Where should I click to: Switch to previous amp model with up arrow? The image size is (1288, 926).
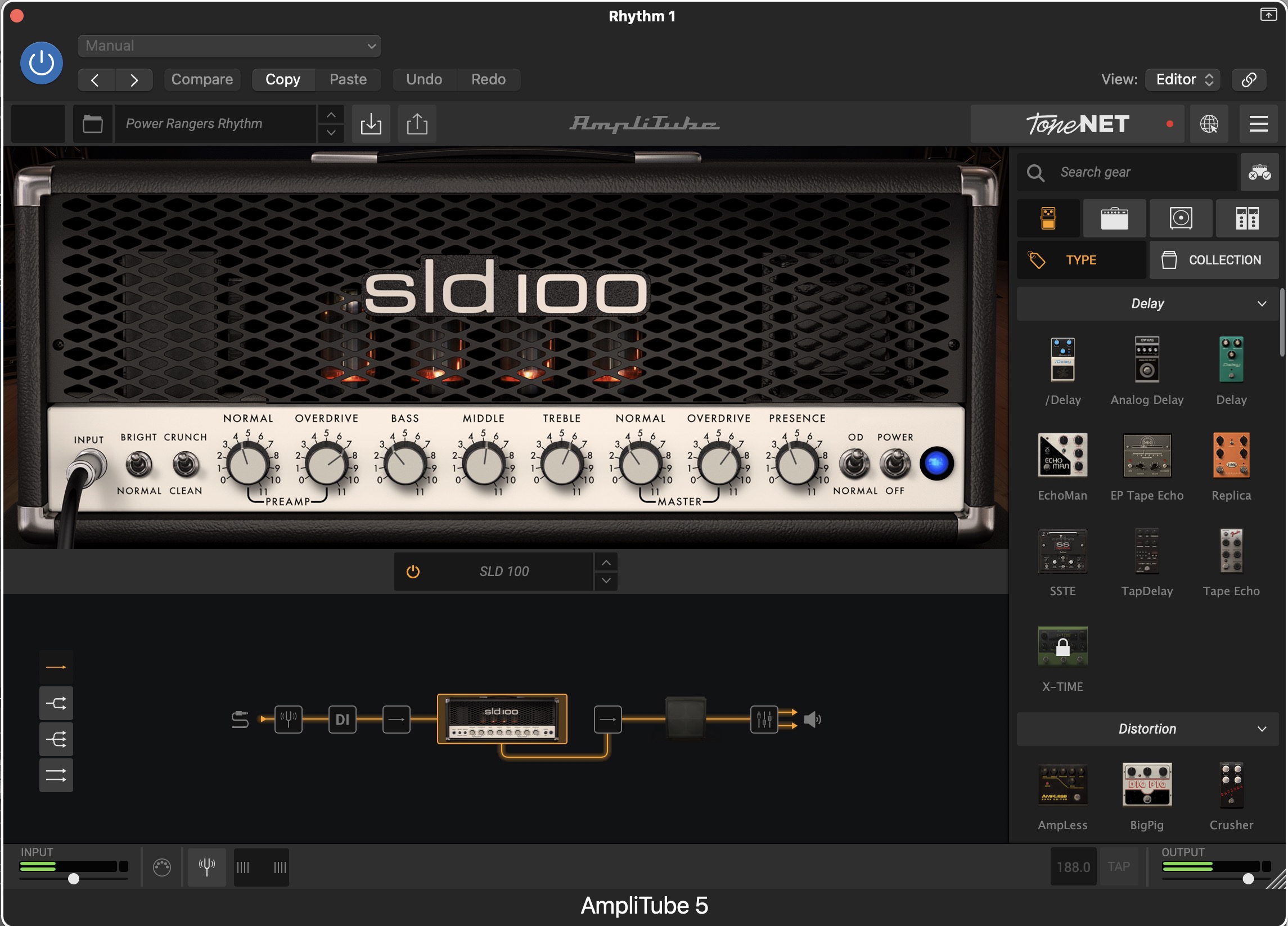[x=606, y=563]
